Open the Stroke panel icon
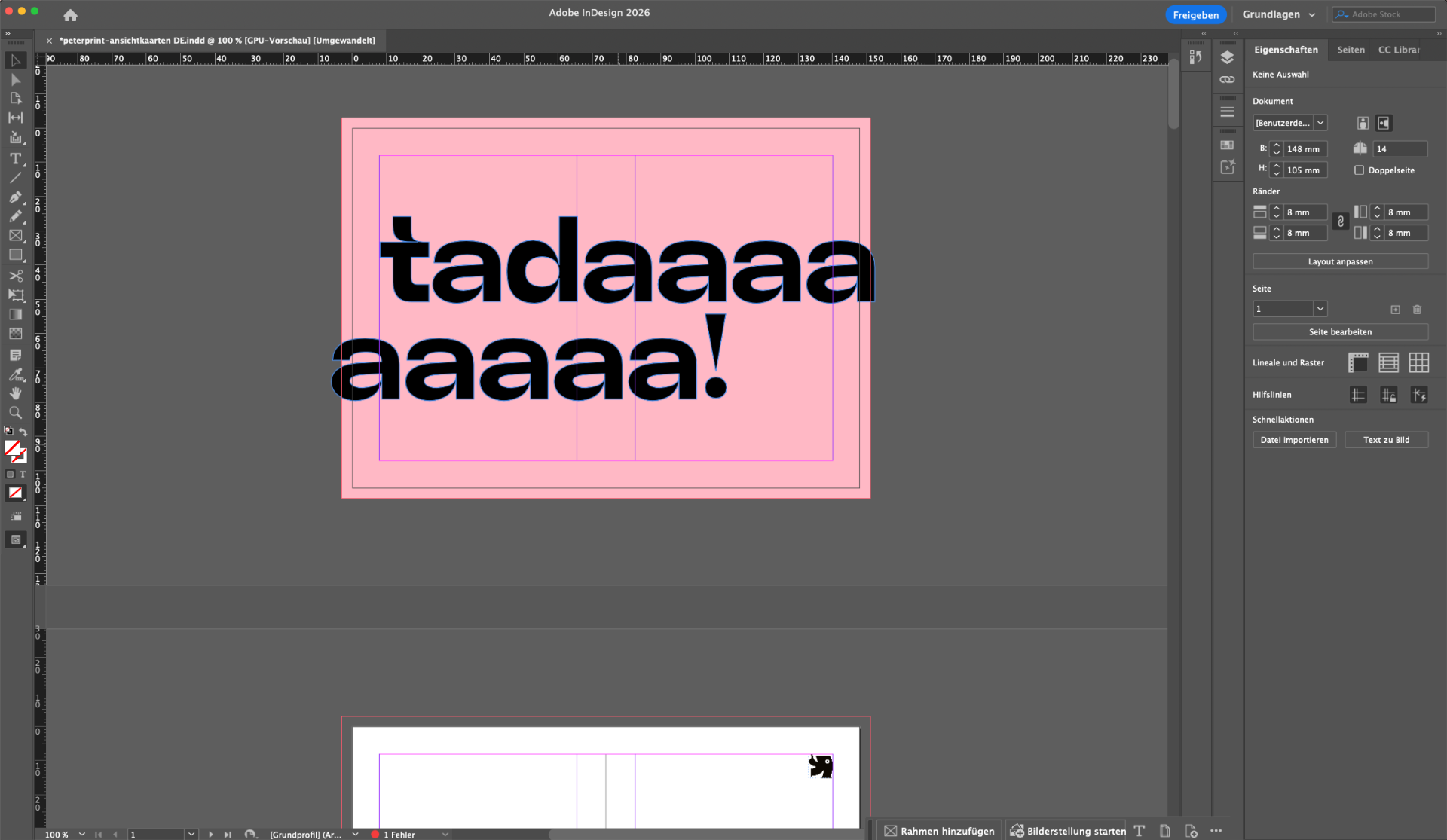1447x840 pixels. click(x=1227, y=112)
